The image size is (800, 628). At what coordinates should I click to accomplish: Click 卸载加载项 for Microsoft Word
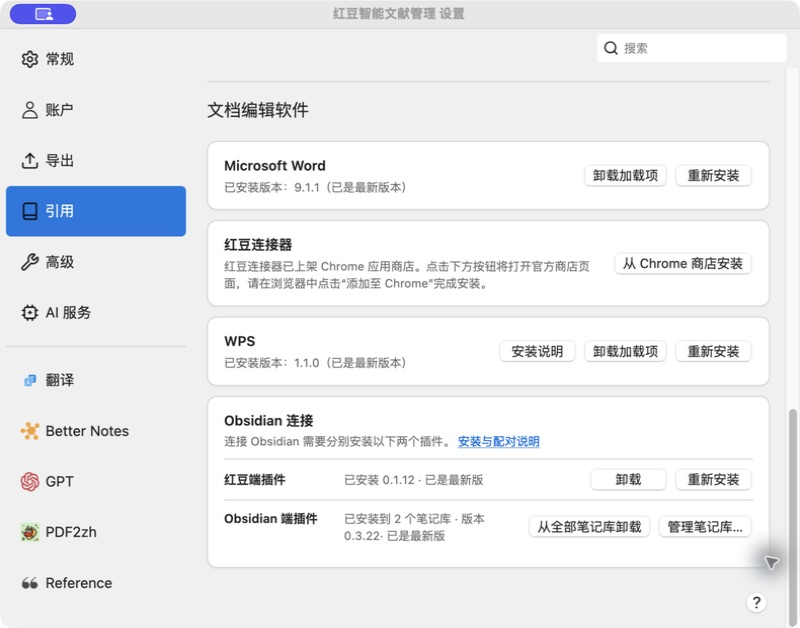coord(625,175)
